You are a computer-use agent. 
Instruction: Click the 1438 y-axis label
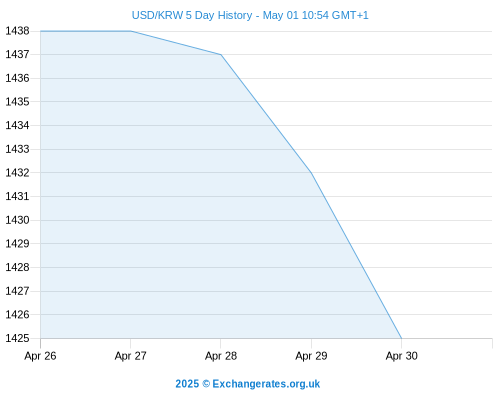17,31
